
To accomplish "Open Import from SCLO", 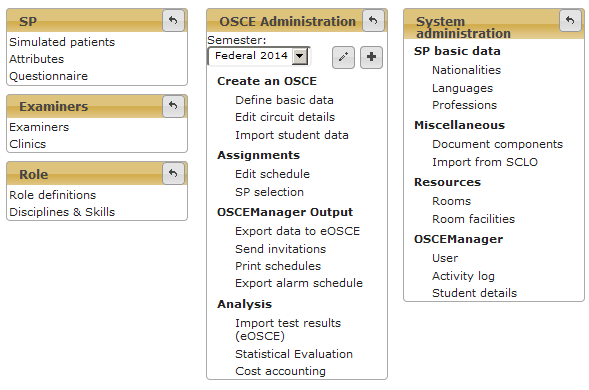I will [x=485, y=162].
